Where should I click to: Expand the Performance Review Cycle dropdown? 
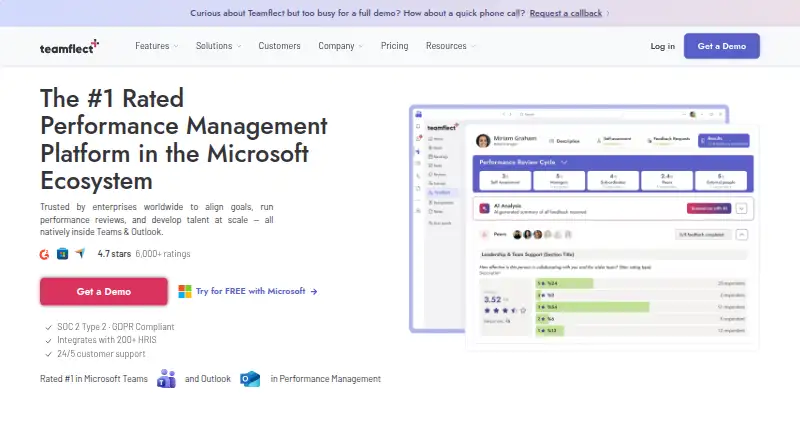(x=564, y=162)
